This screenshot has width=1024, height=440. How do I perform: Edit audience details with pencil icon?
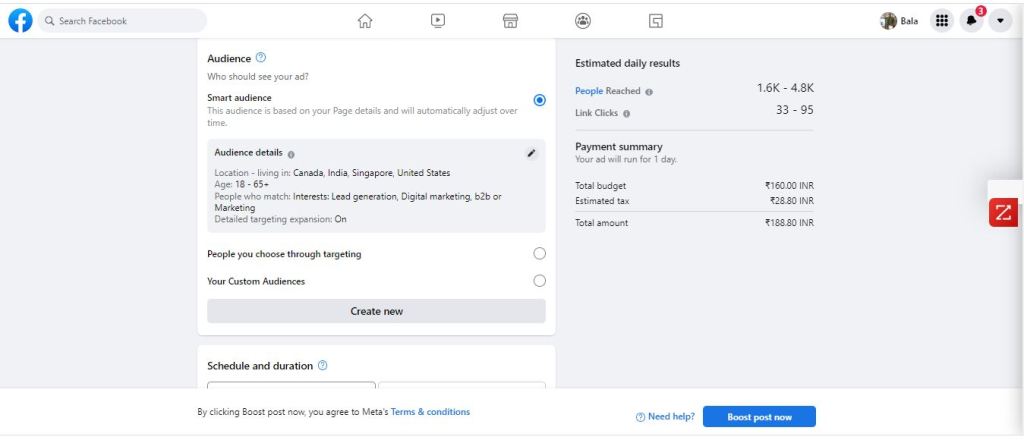point(531,153)
